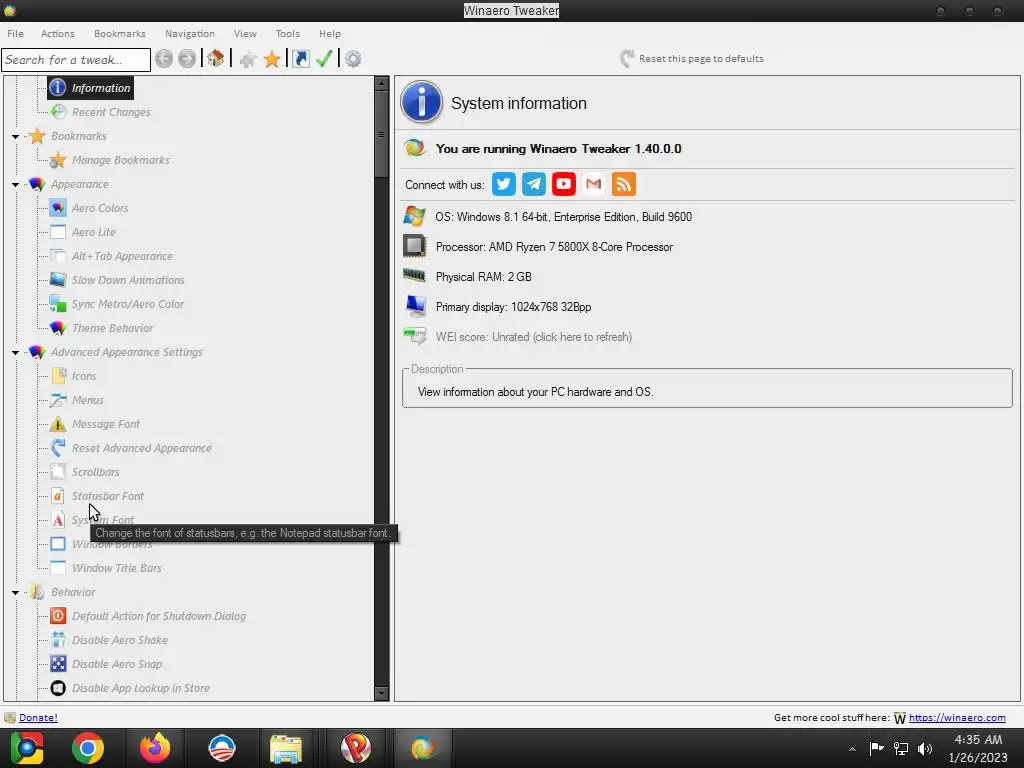Viewport: 1024px width, 768px height.
Task: Select the Statusbar Font icon
Action: (x=58, y=496)
